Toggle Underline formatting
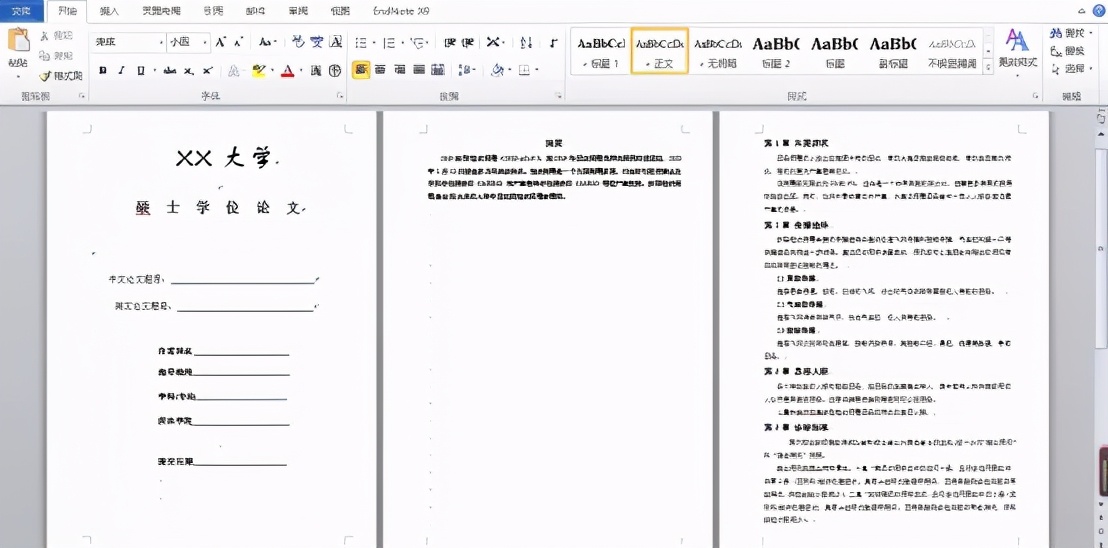The image size is (1108, 548). [140, 71]
